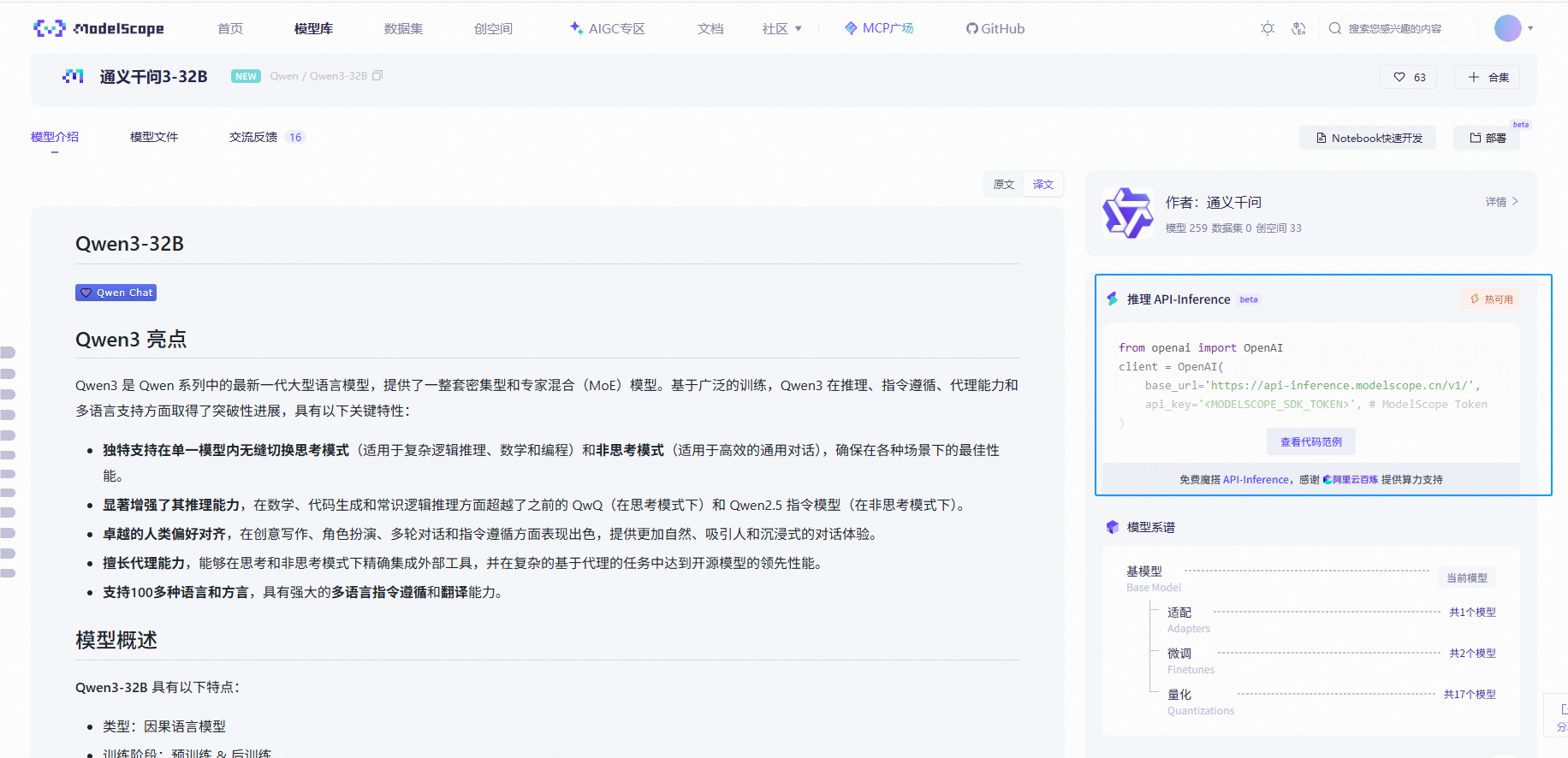Toggle the light/dark theme sun icon
This screenshot has width=1568, height=758.
(x=1268, y=28)
